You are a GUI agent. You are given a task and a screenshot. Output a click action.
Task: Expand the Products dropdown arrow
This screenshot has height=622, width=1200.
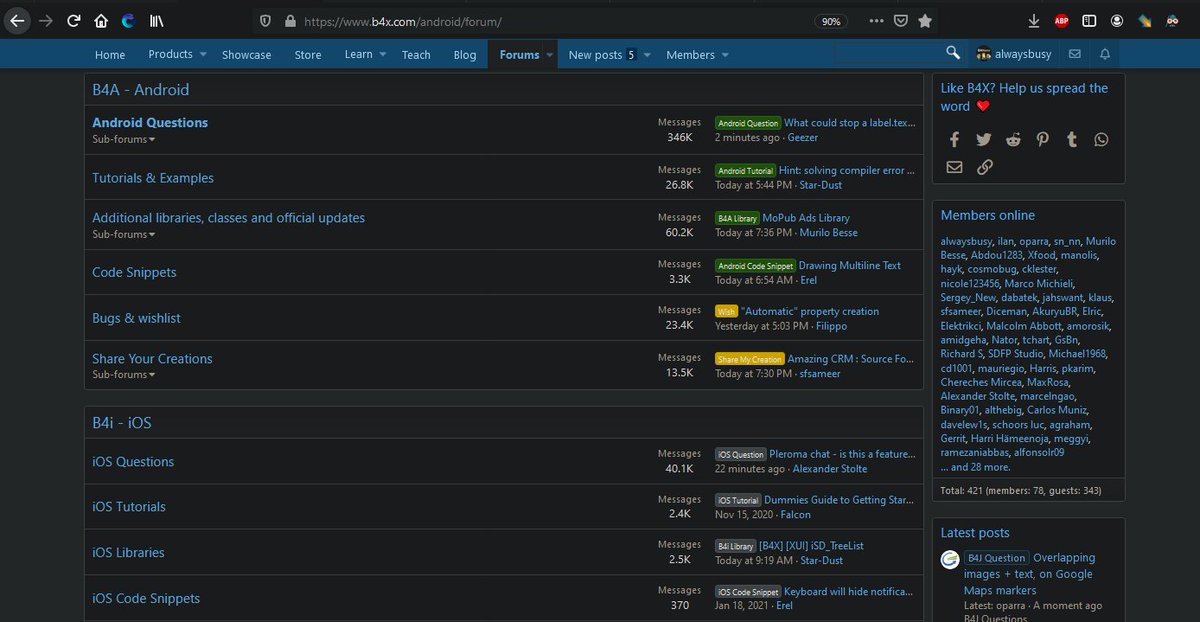[x=203, y=54]
